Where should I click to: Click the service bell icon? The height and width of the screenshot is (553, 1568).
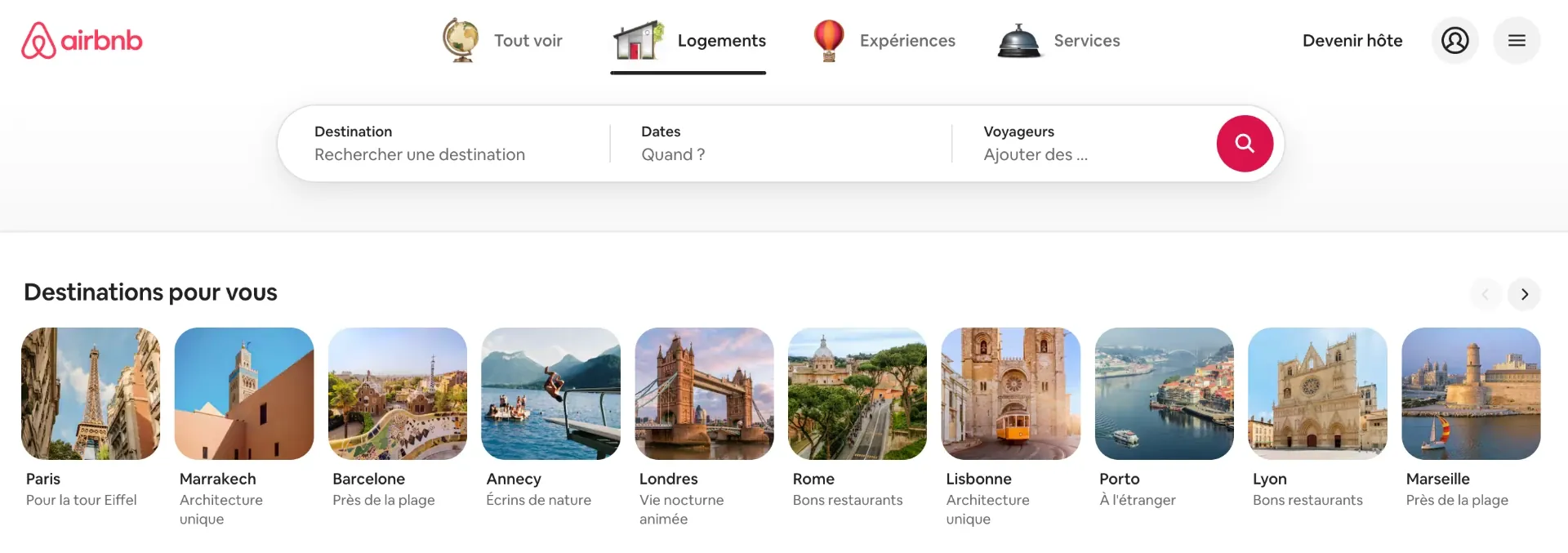(x=1018, y=40)
